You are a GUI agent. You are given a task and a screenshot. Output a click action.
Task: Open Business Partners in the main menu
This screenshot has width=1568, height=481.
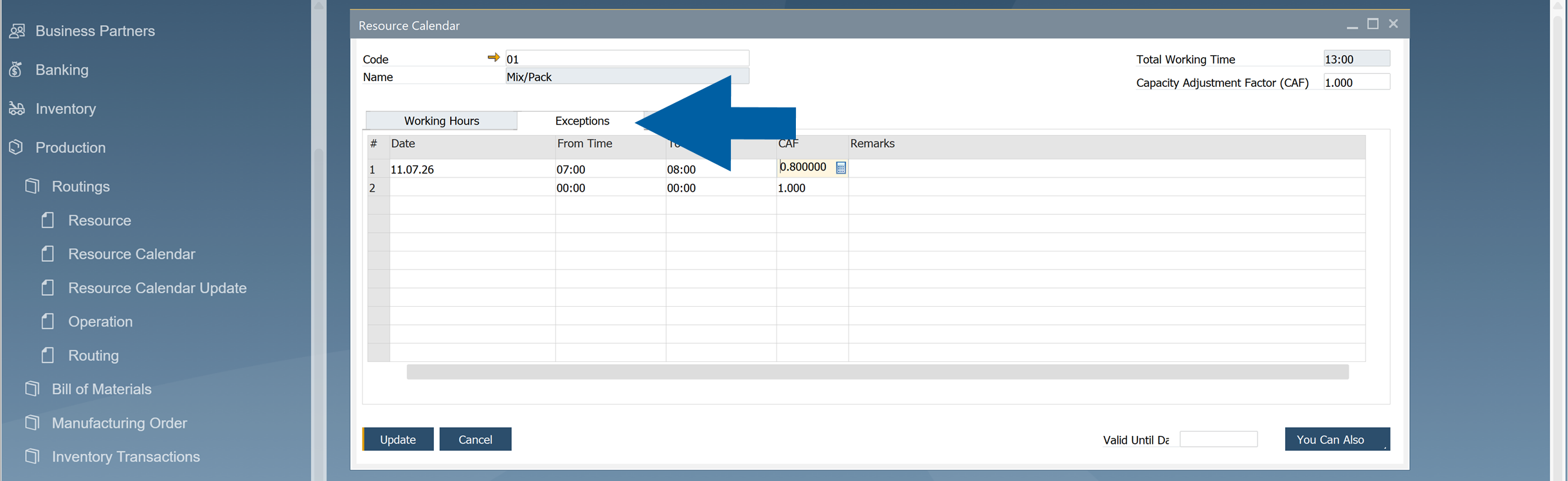click(95, 31)
